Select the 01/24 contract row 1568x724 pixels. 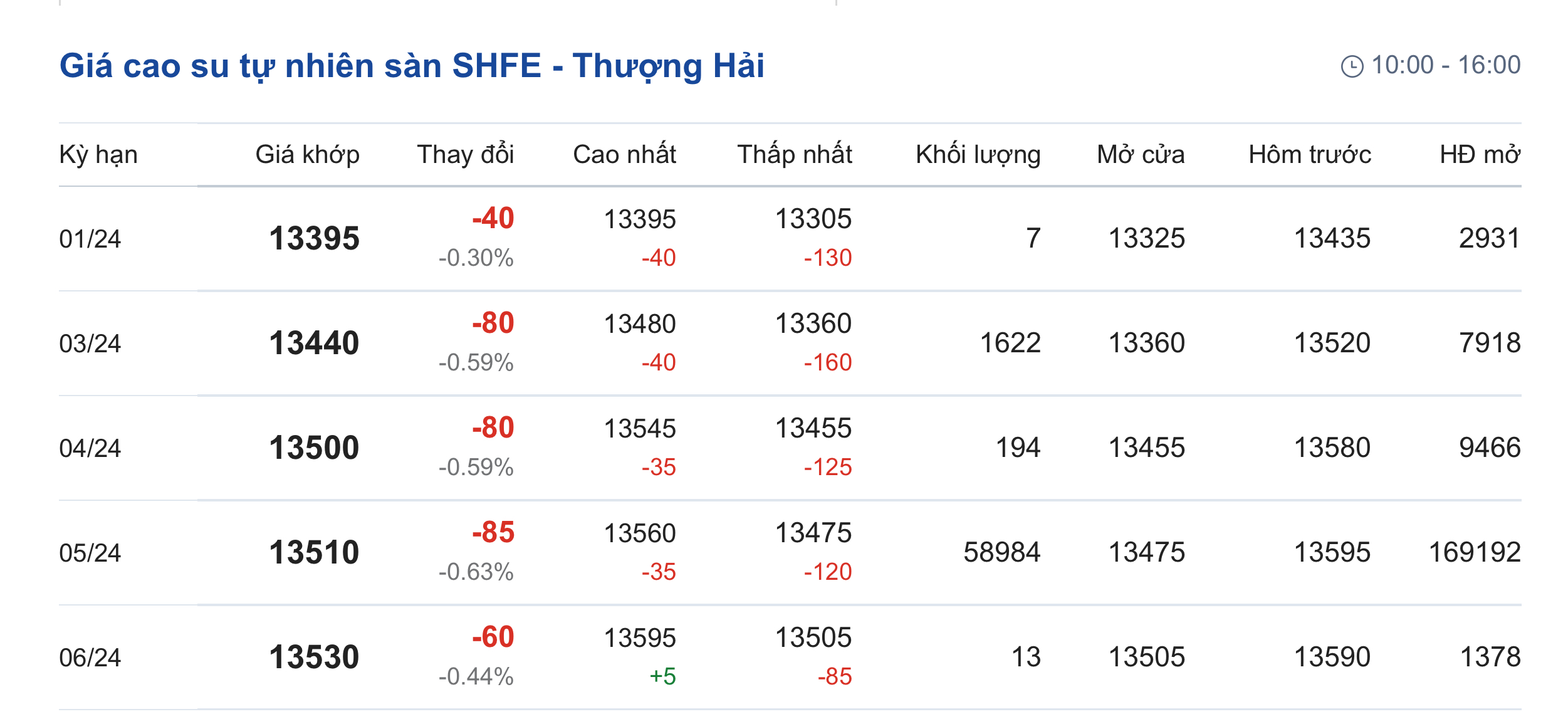click(x=90, y=239)
